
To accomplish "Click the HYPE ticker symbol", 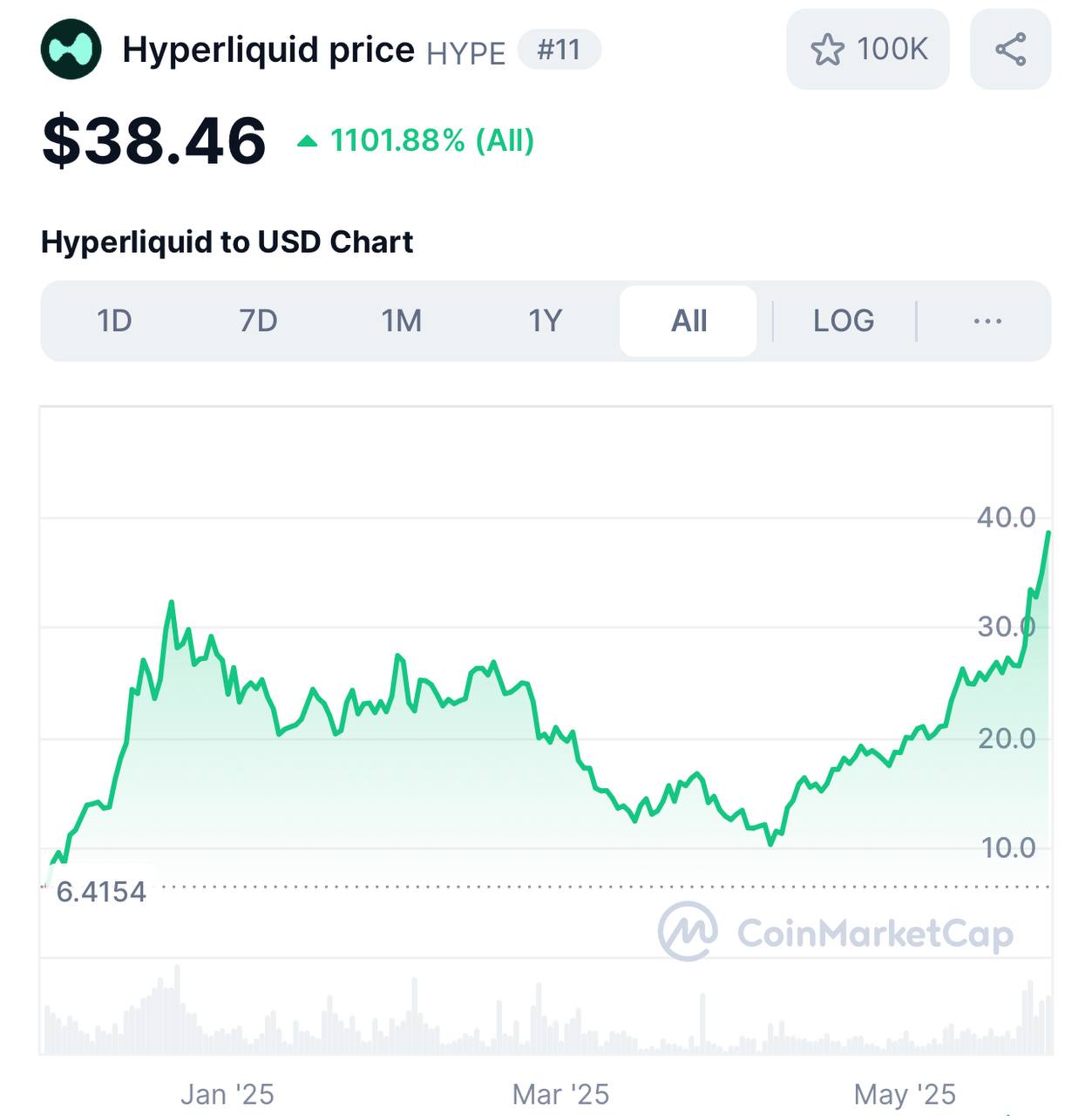I will (x=466, y=53).
